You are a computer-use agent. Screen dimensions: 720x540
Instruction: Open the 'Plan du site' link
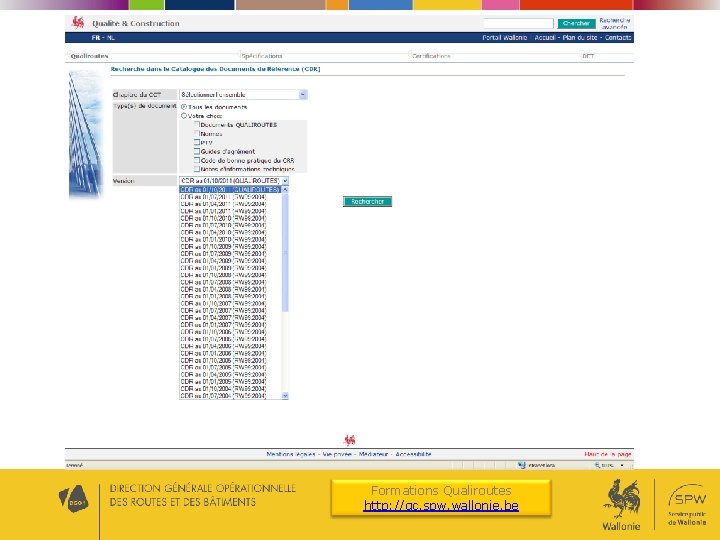pos(580,38)
